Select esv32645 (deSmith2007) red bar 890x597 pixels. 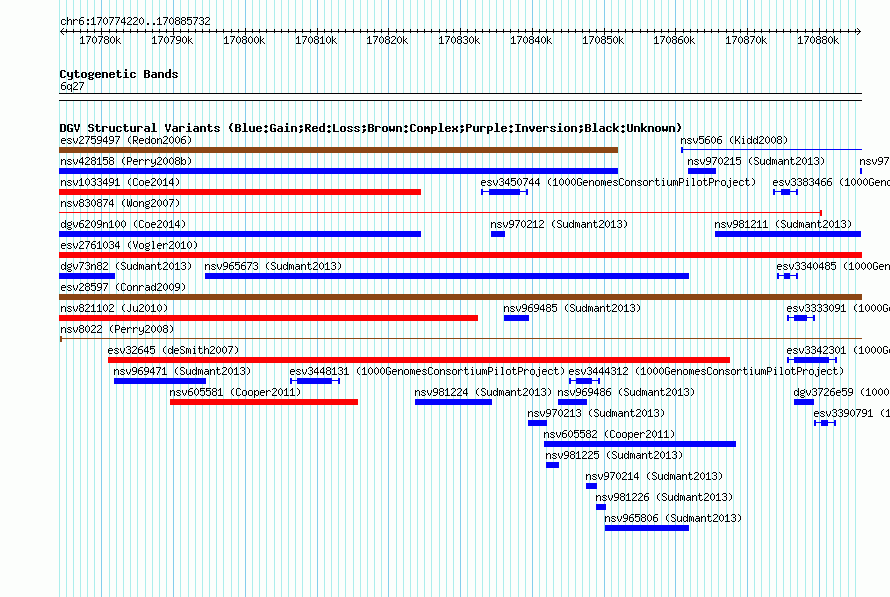[419, 360]
